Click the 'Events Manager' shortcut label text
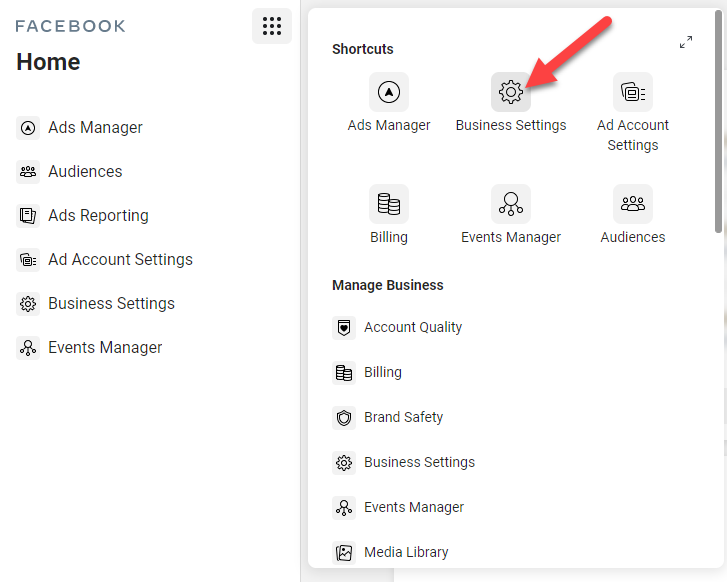The image size is (727, 582). 511,237
